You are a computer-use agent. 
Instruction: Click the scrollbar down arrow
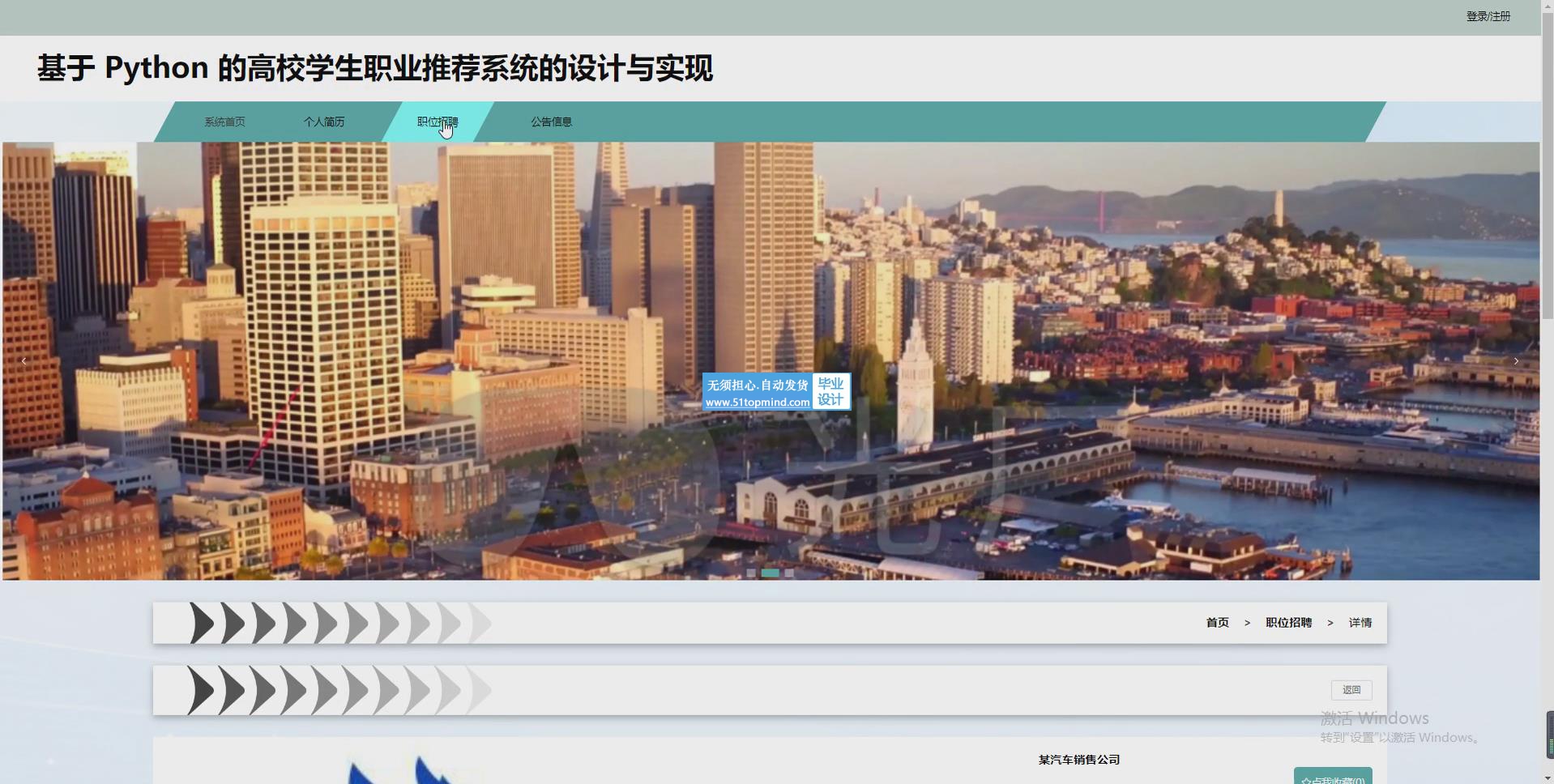1548,778
